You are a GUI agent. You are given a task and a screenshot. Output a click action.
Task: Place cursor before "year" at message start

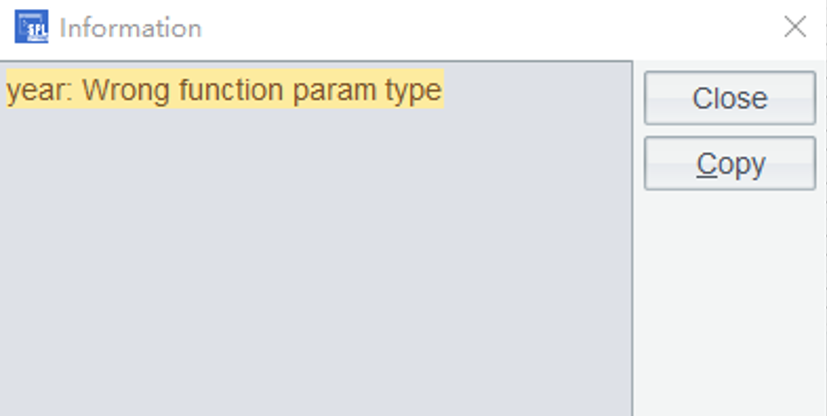pos(7,91)
